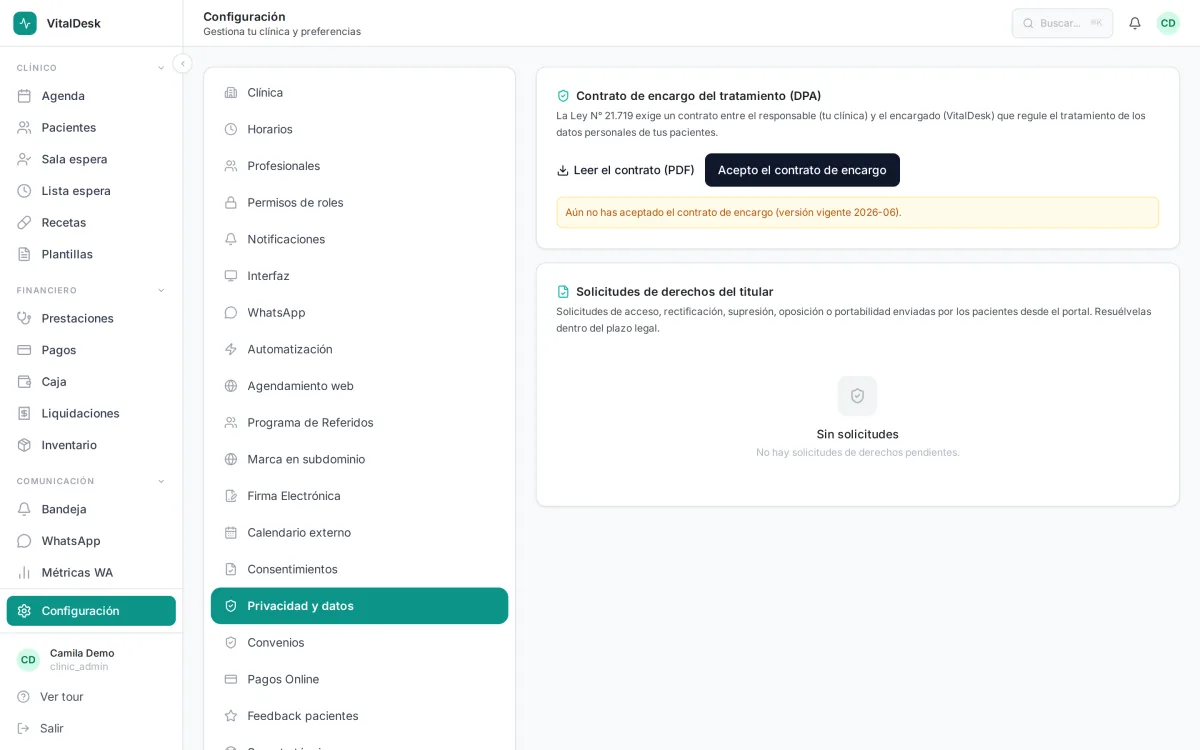The image size is (1200, 750).
Task: Click the VitalDesk logo icon
Action: pos(25,23)
